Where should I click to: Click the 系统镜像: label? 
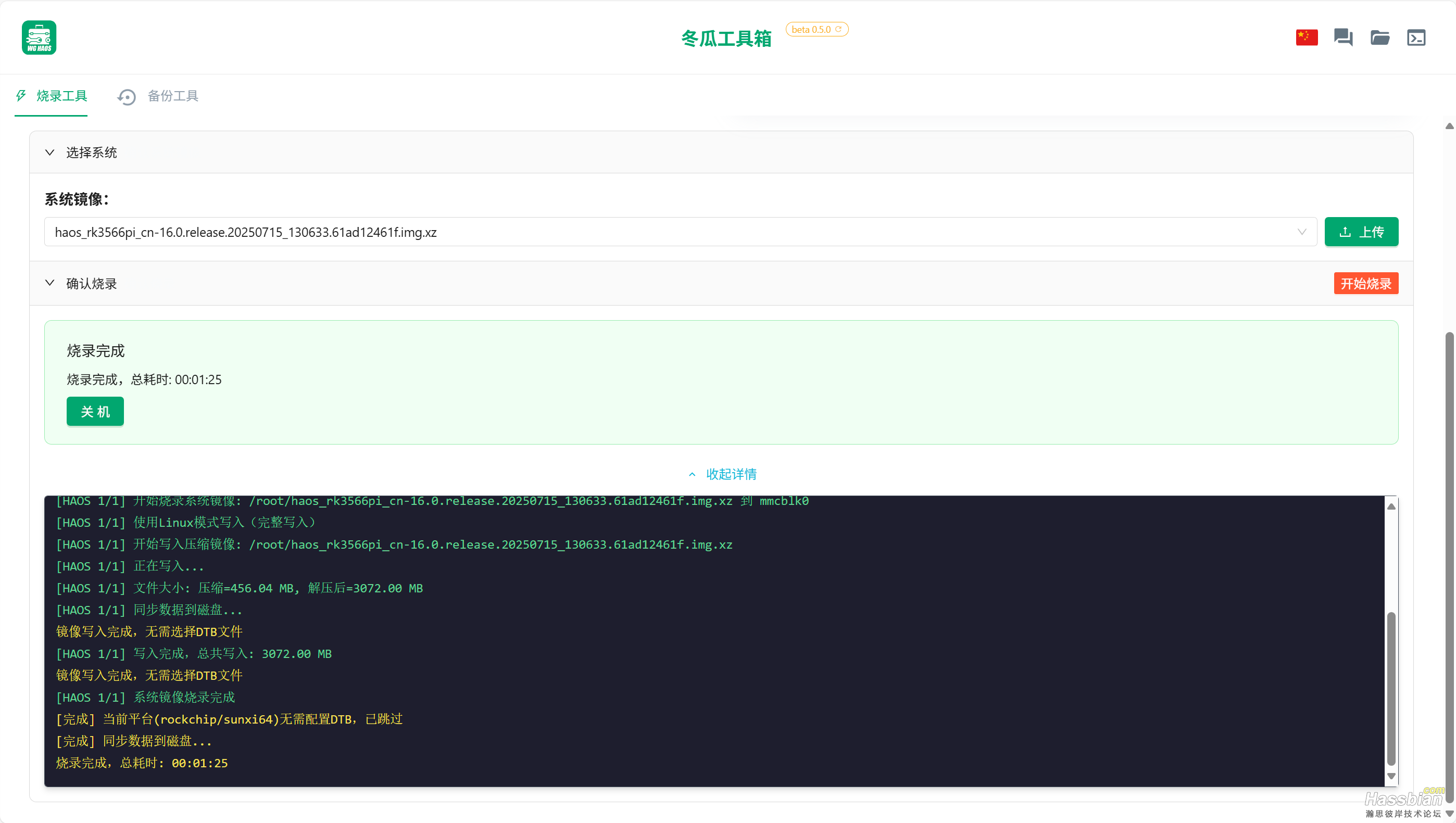77,199
